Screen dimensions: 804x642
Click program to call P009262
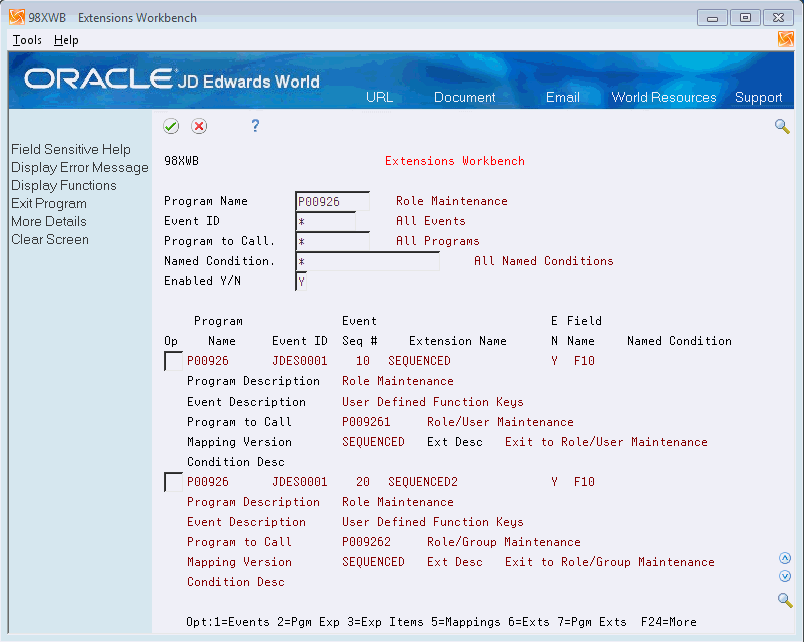[x=366, y=542]
